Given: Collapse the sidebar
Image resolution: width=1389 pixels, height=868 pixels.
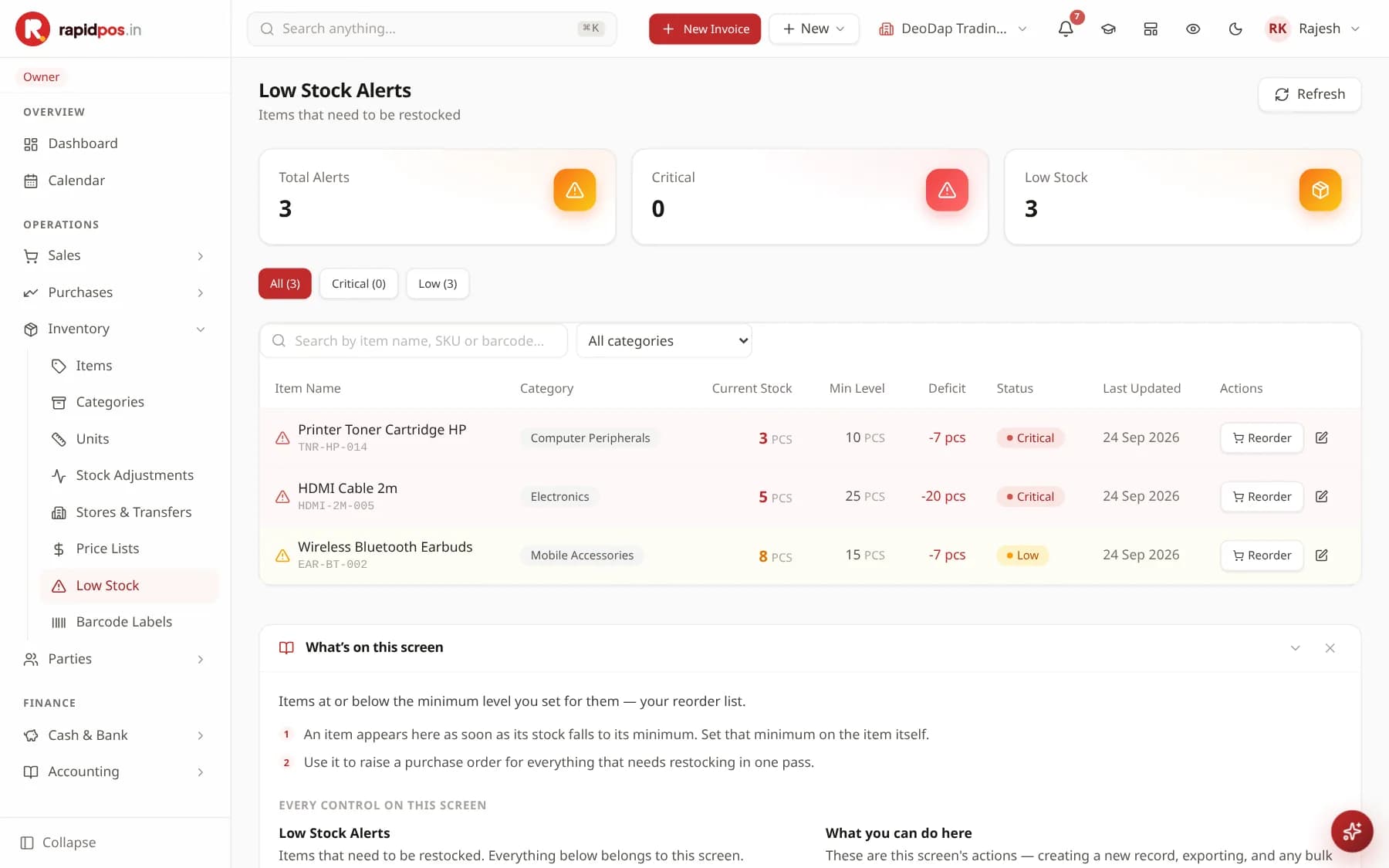Looking at the screenshot, I should coord(59,843).
